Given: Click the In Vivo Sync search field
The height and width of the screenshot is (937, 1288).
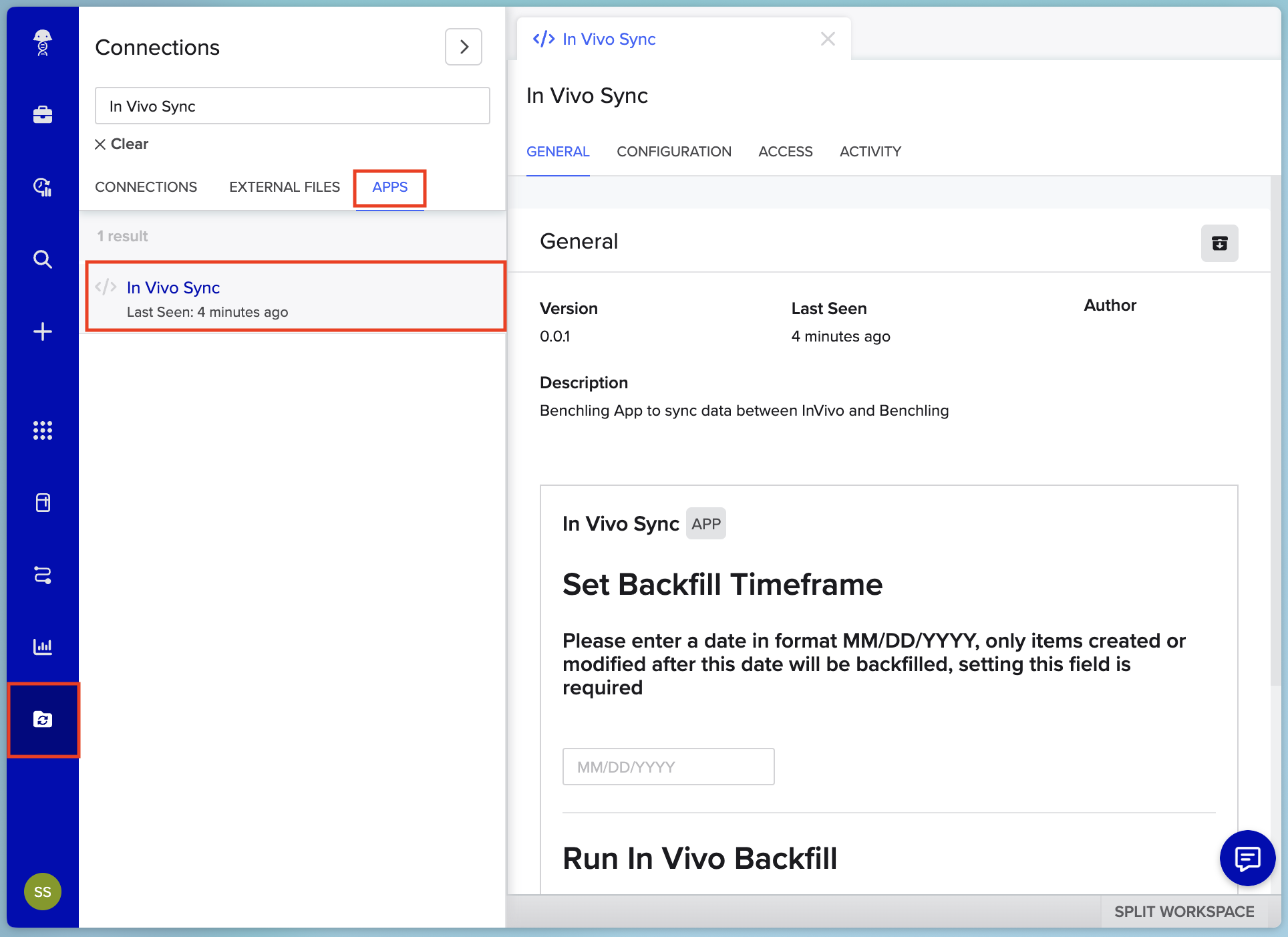Looking at the screenshot, I should (293, 106).
